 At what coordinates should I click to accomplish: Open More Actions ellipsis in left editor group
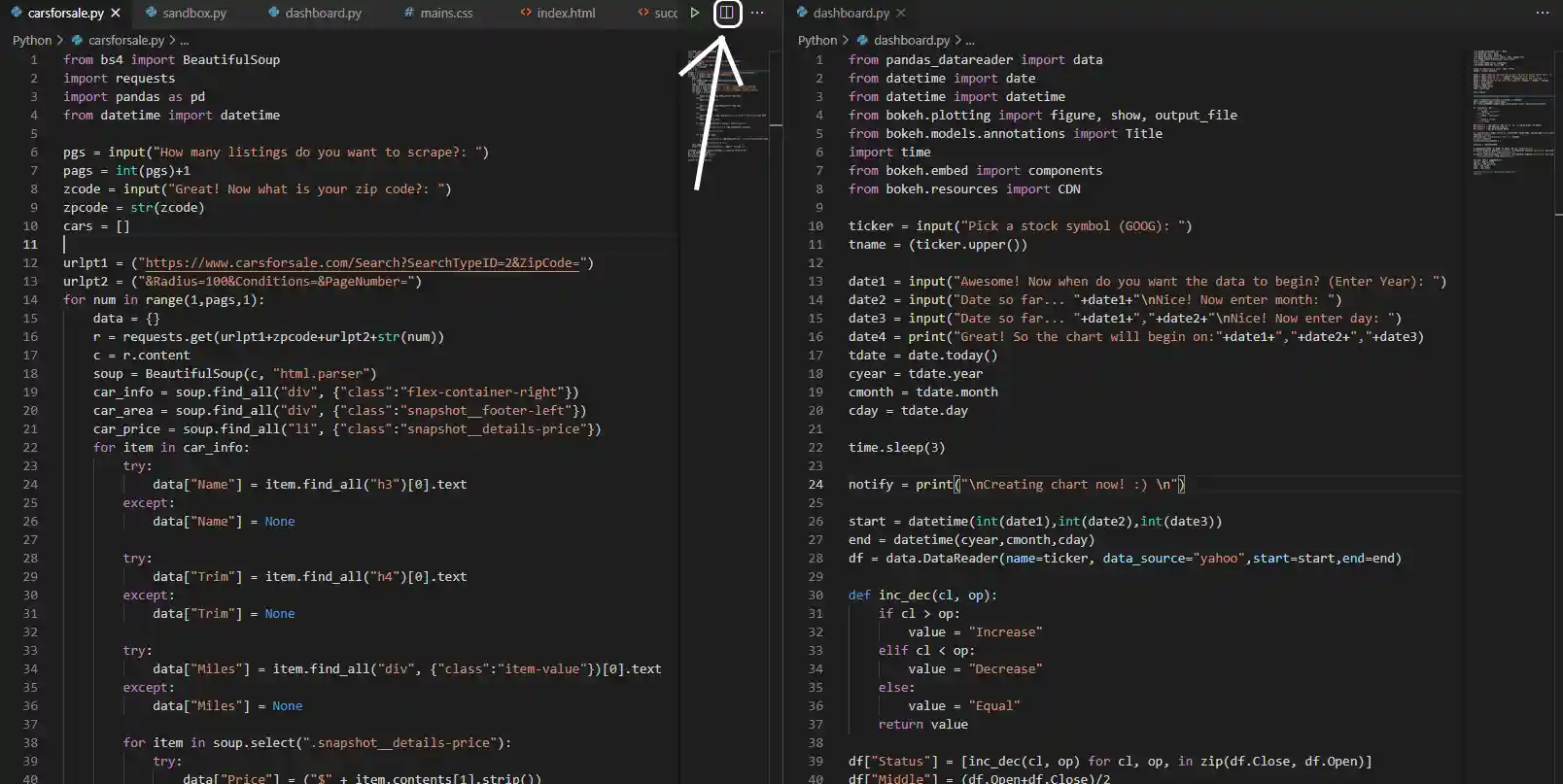point(757,13)
